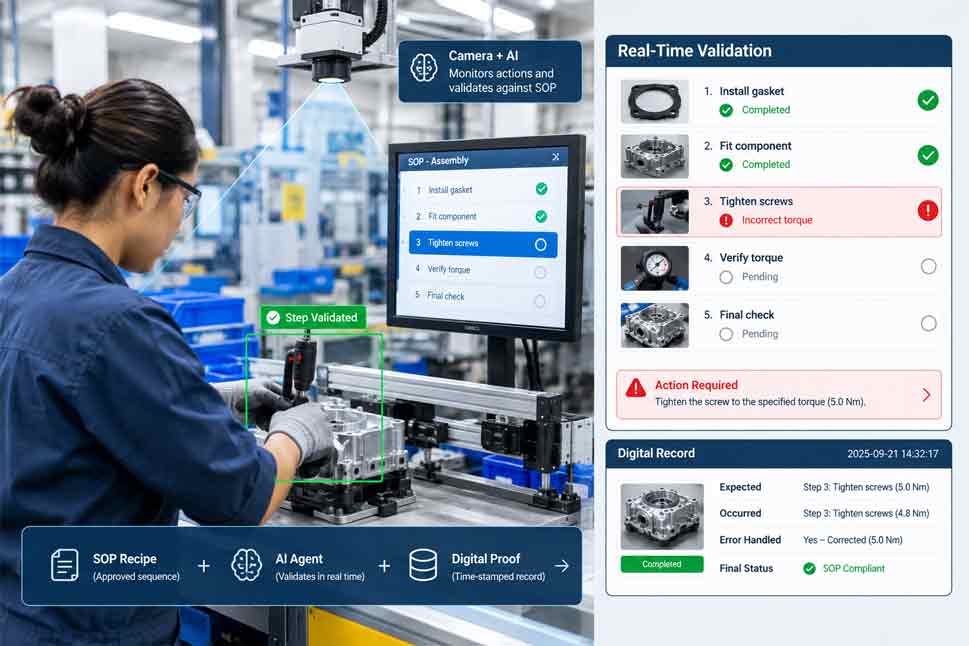Click the Final Status label
The width and height of the screenshot is (969, 646).
[746, 568]
